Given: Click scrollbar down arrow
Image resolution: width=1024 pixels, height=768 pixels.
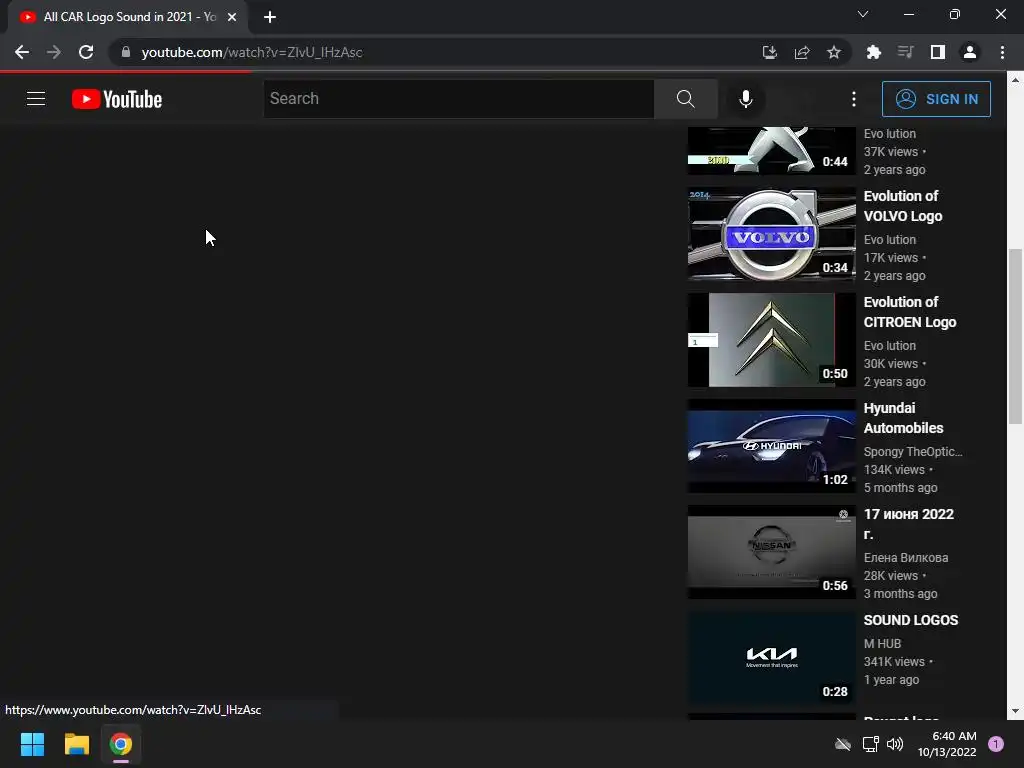Looking at the screenshot, I should click(x=1015, y=711).
